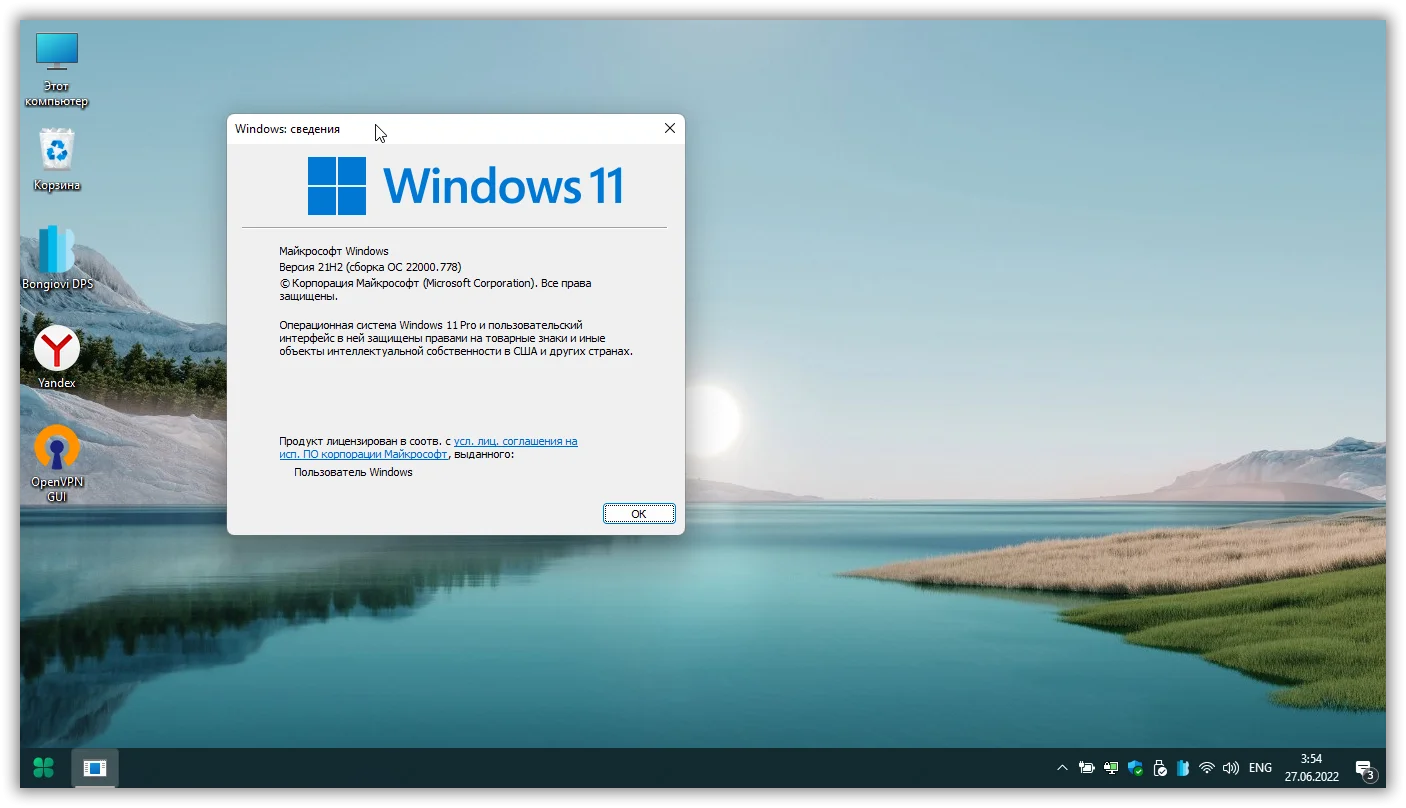Open the volume speaker tray icon

tap(1231, 768)
